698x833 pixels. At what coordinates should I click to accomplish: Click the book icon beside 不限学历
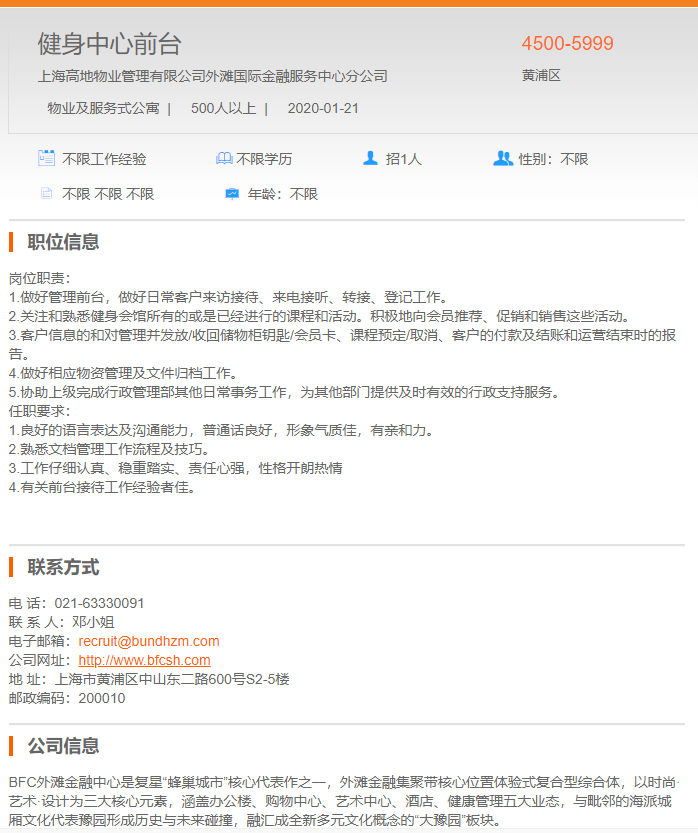[x=224, y=158]
